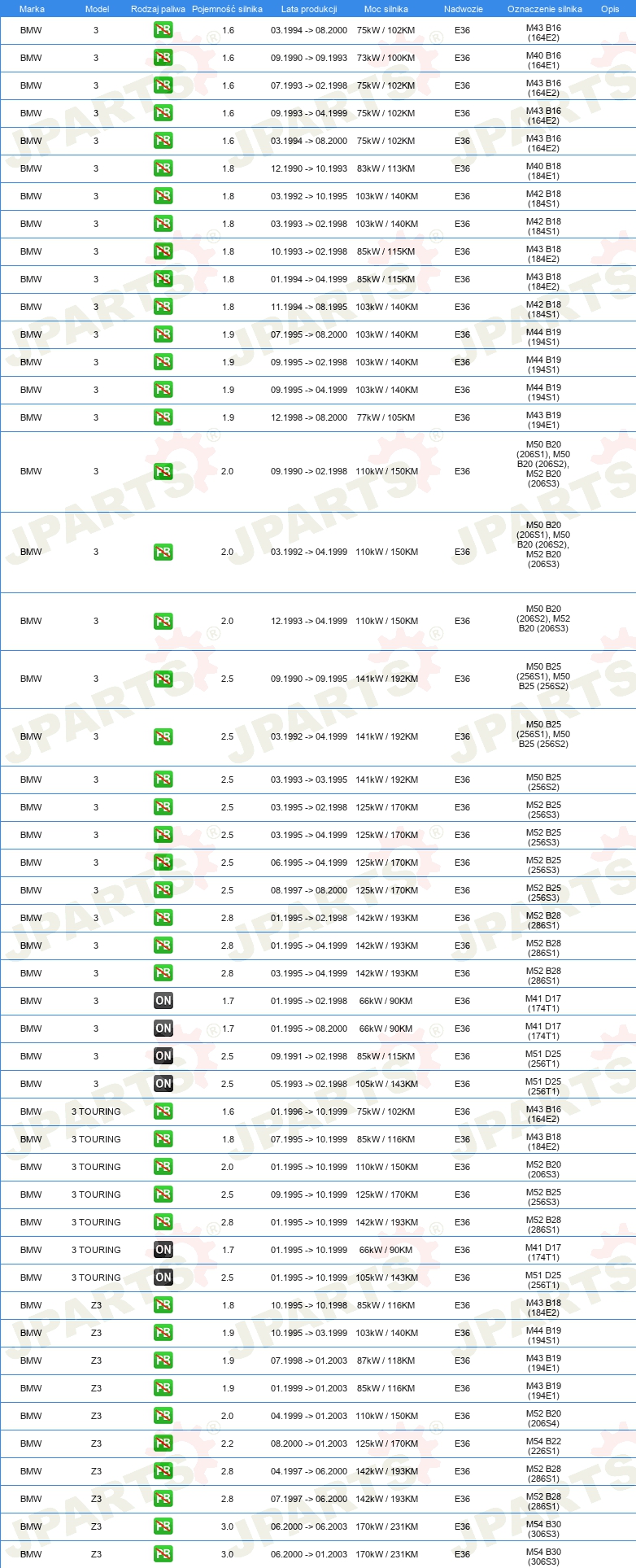This screenshot has height=1568, width=636.
Task: Select the 77kW / 105KM power cell
Action: (x=386, y=417)
